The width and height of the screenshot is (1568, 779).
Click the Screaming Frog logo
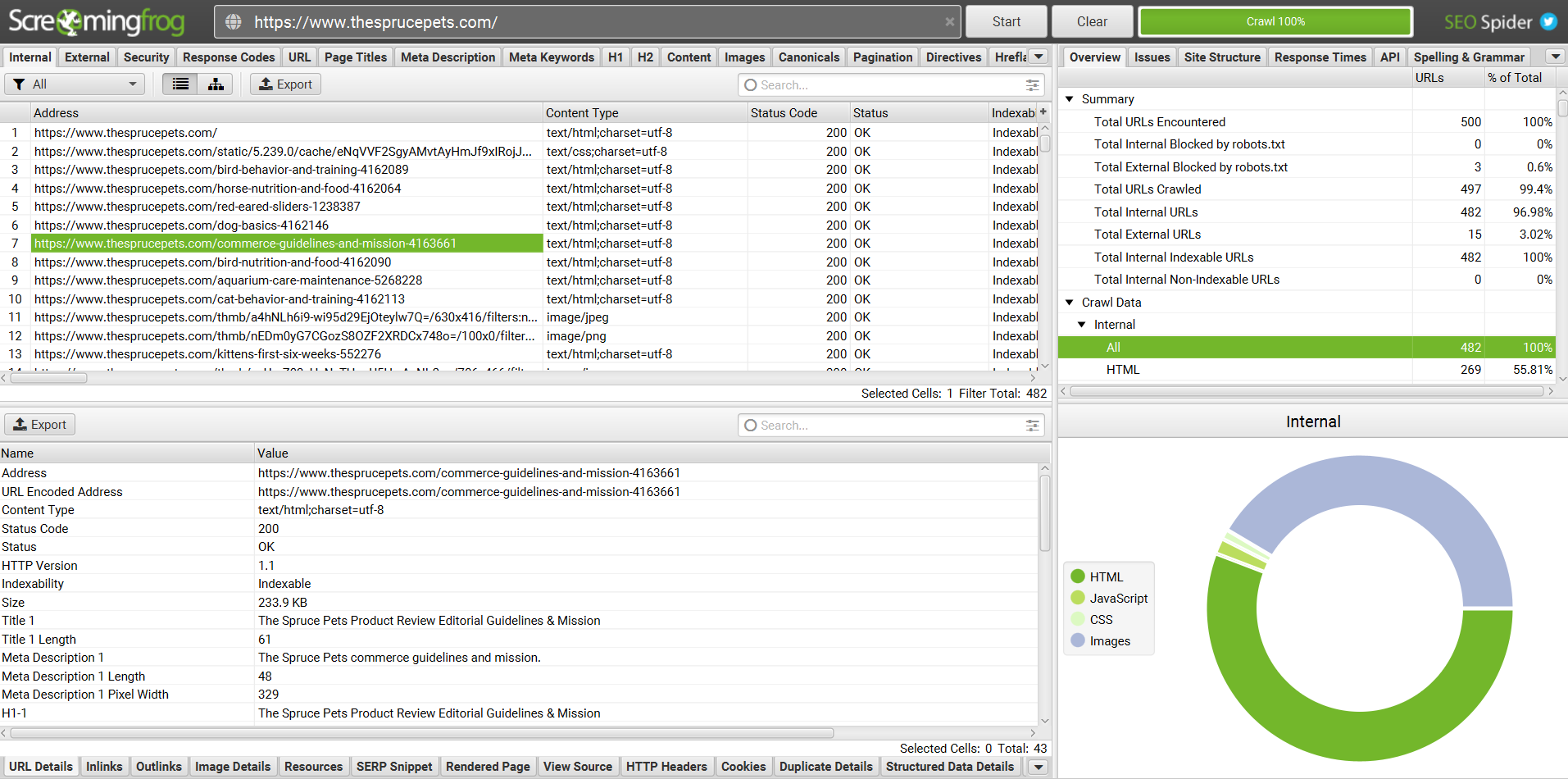[x=97, y=22]
